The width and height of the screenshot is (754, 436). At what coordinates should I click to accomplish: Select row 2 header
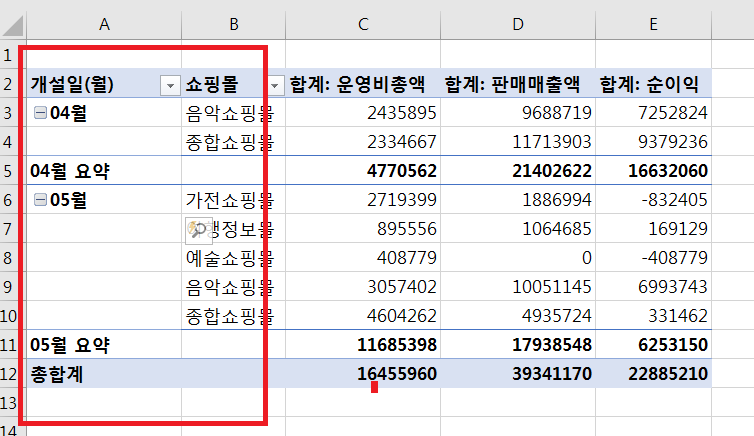tap(10, 84)
